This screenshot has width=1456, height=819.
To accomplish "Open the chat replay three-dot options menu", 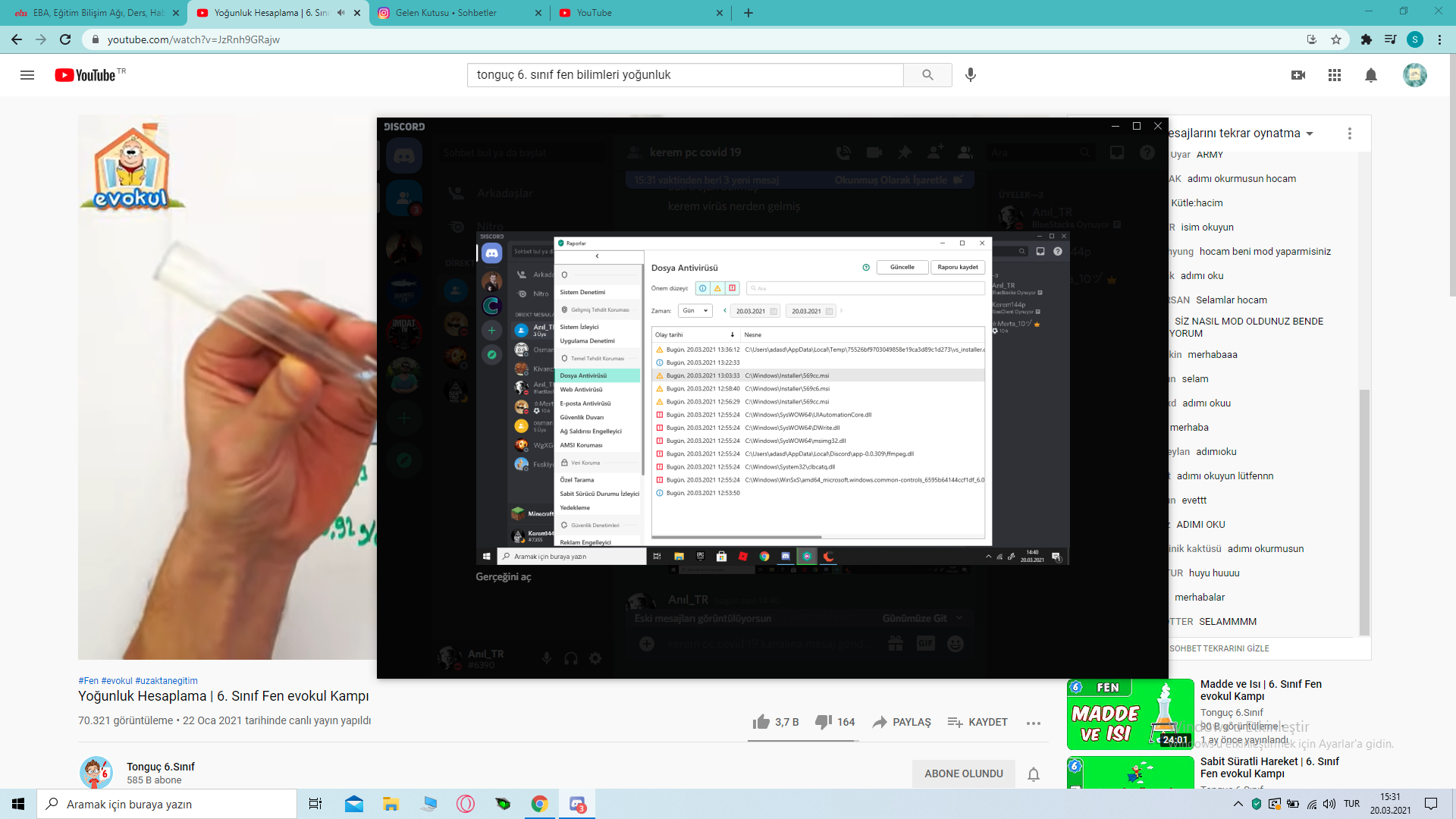I will pos(1350,133).
